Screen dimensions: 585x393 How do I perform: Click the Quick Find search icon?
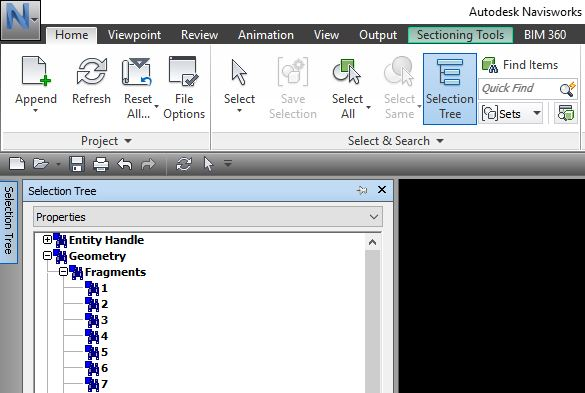(568, 89)
